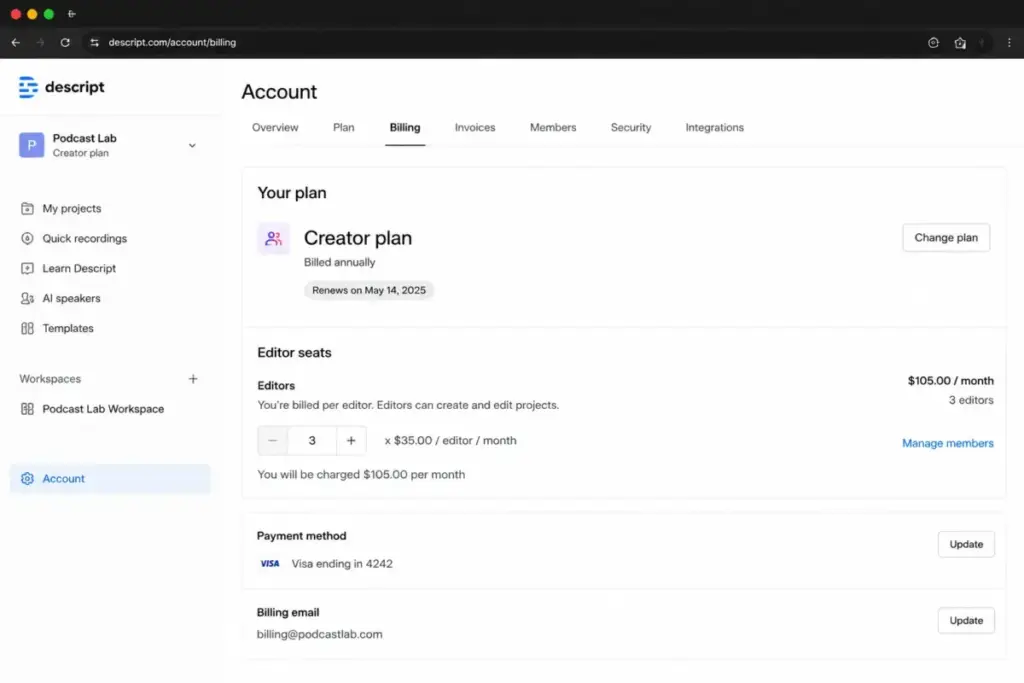
Task: Click the 'Renews on May 14, 2025' badge
Action: pos(368,291)
